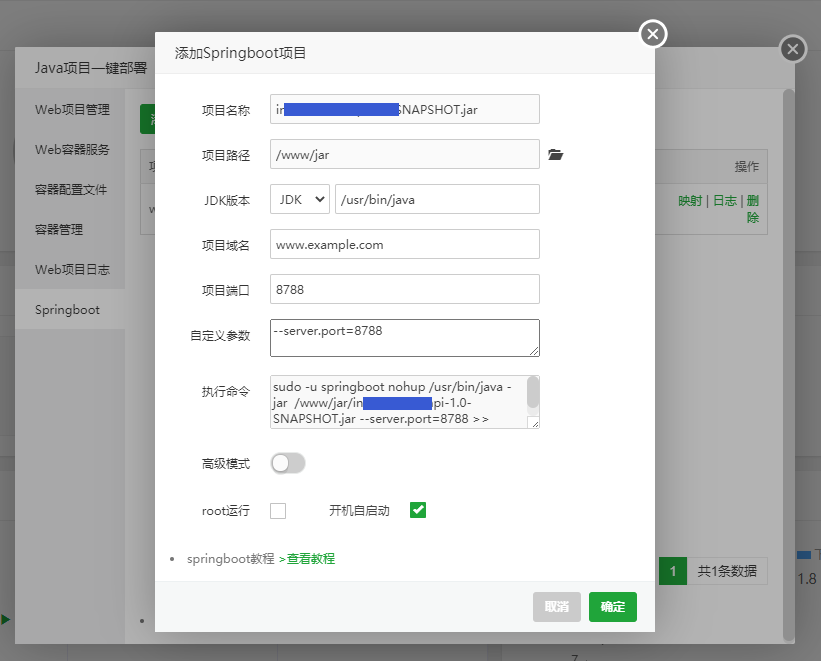Switch to the Springboot section
The width and height of the screenshot is (821, 661).
[x=69, y=309]
